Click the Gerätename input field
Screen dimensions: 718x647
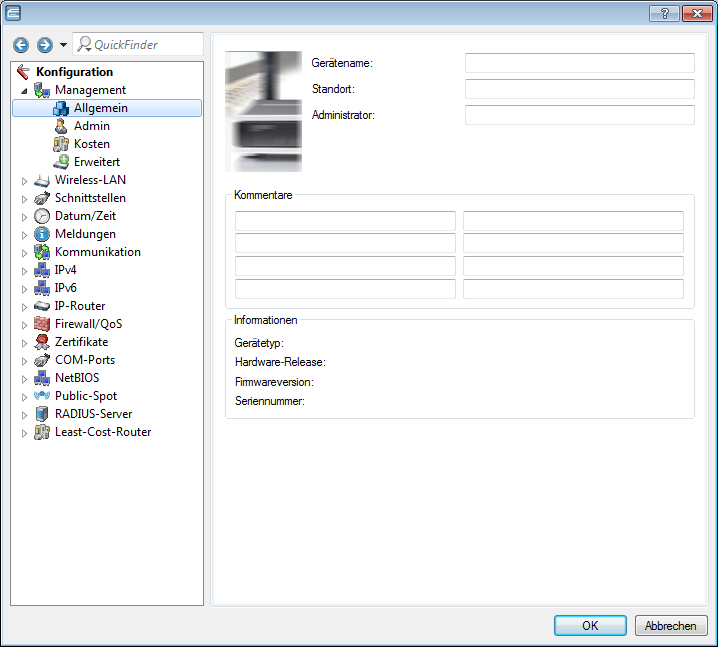tap(579, 63)
